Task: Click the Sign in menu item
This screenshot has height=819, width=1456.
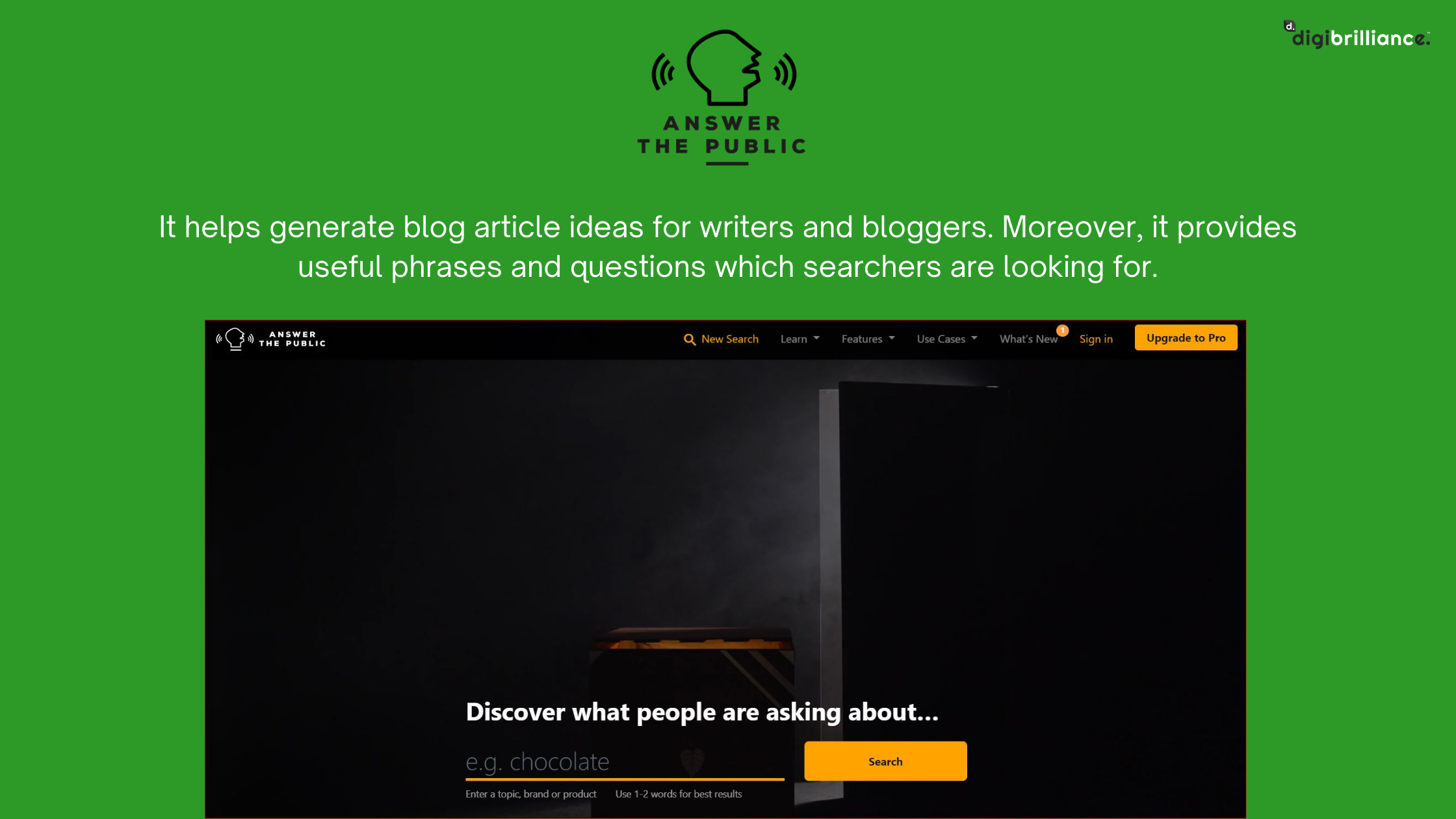Action: click(x=1097, y=338)
